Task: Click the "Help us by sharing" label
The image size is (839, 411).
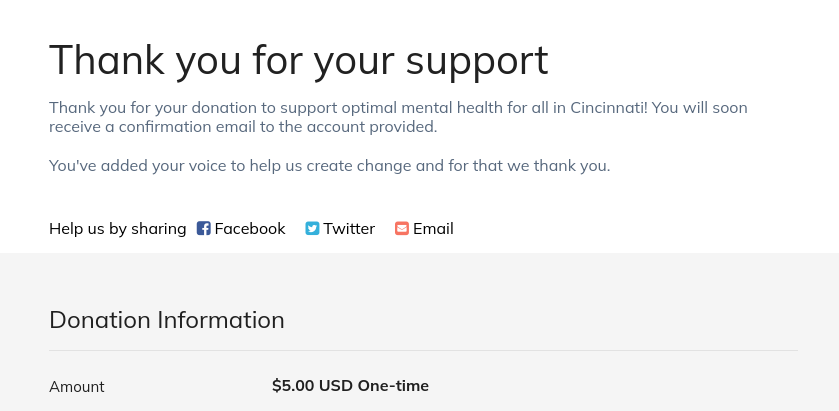Action: tap(117, 228)
